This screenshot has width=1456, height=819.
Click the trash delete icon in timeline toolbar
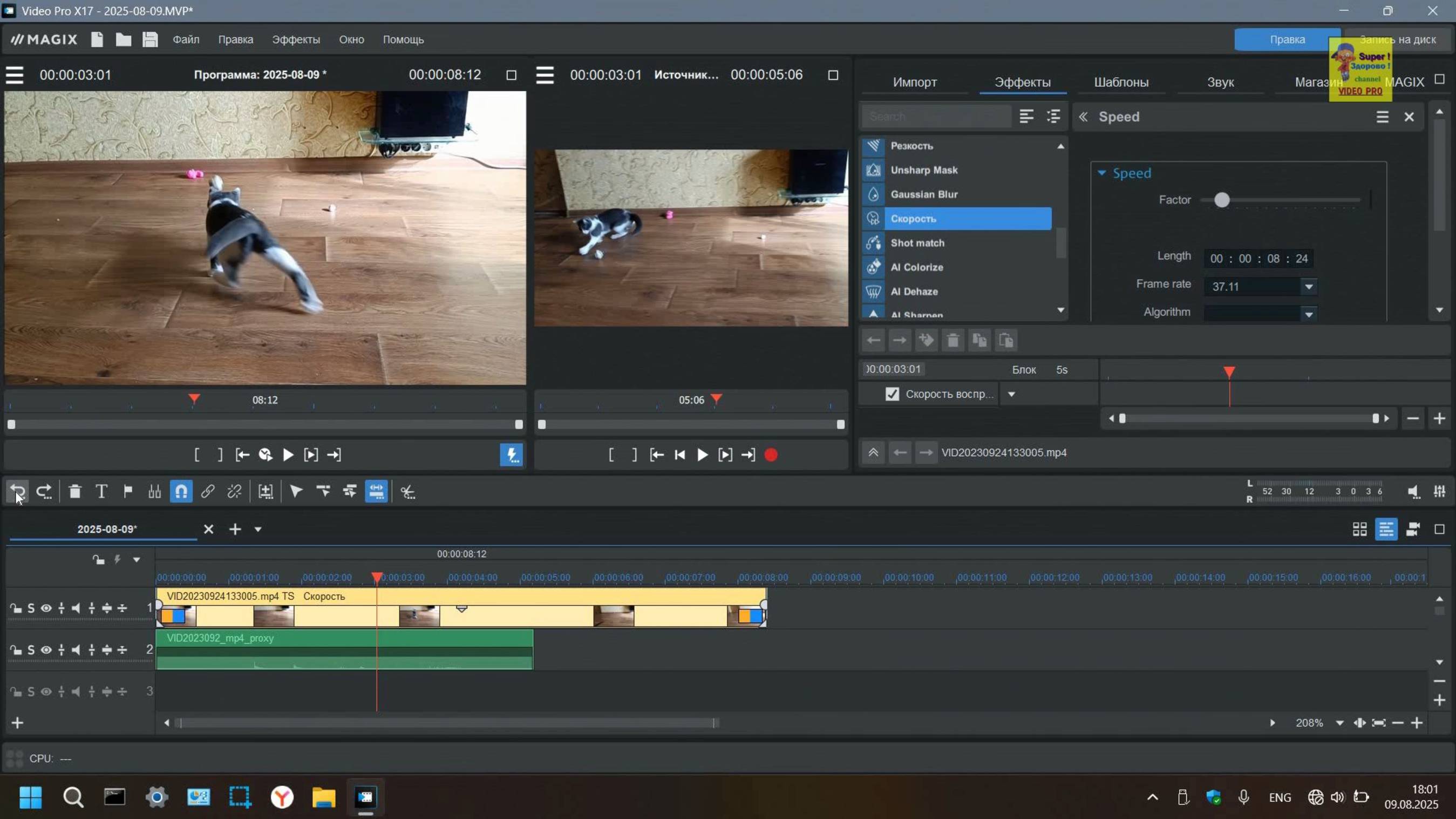click(74, 491)
